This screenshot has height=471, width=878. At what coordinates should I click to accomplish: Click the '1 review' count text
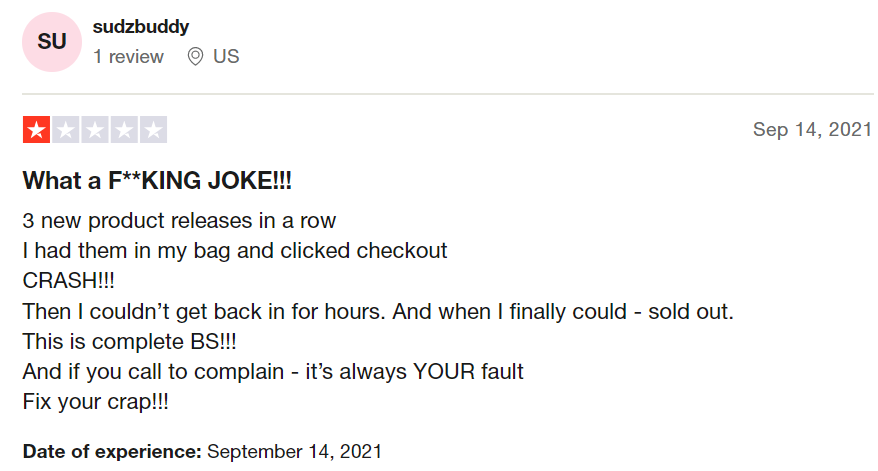pos(128,57)
